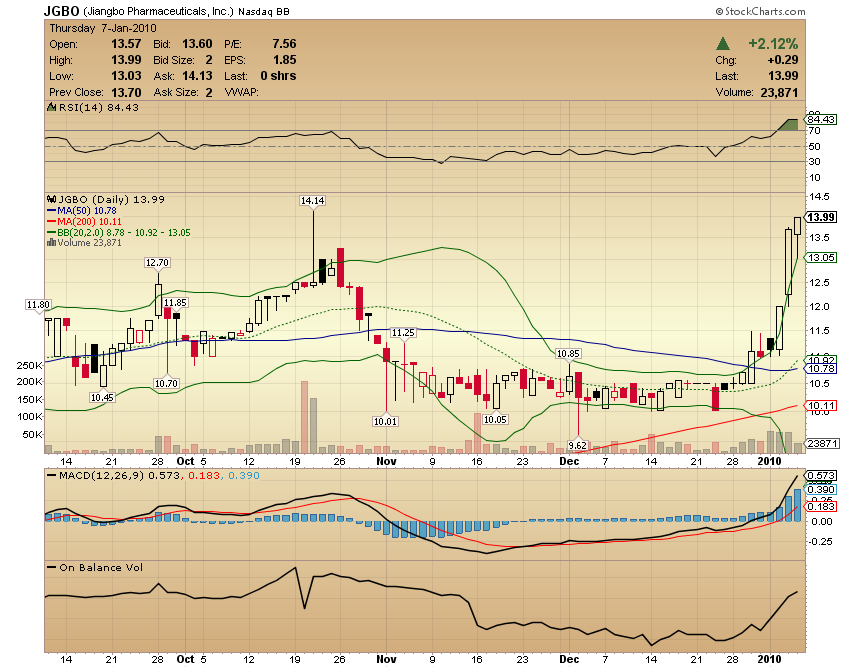Click the VWAP label
This screenshot has height=668, width=850.
coord(241,92)
